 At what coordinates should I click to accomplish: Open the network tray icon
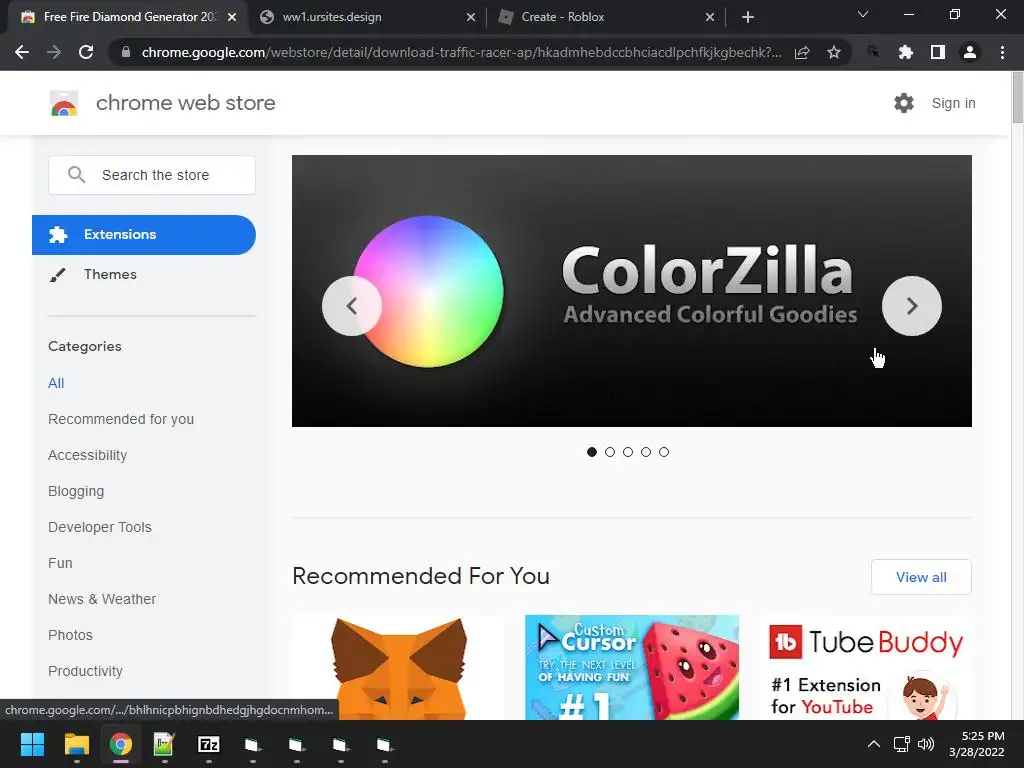tap(902, 744)
